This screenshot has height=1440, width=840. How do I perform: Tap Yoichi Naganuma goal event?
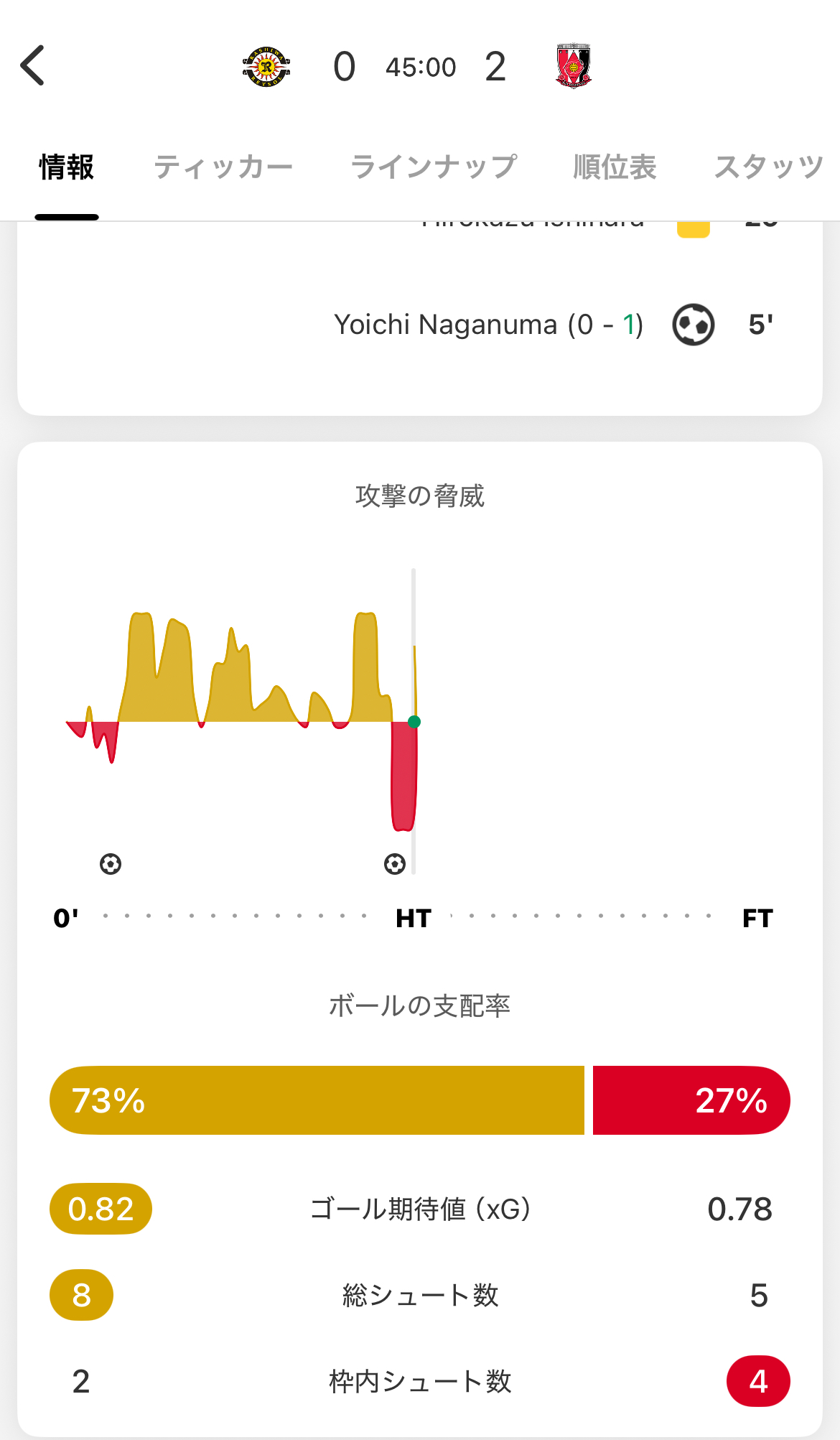(488, 325)
